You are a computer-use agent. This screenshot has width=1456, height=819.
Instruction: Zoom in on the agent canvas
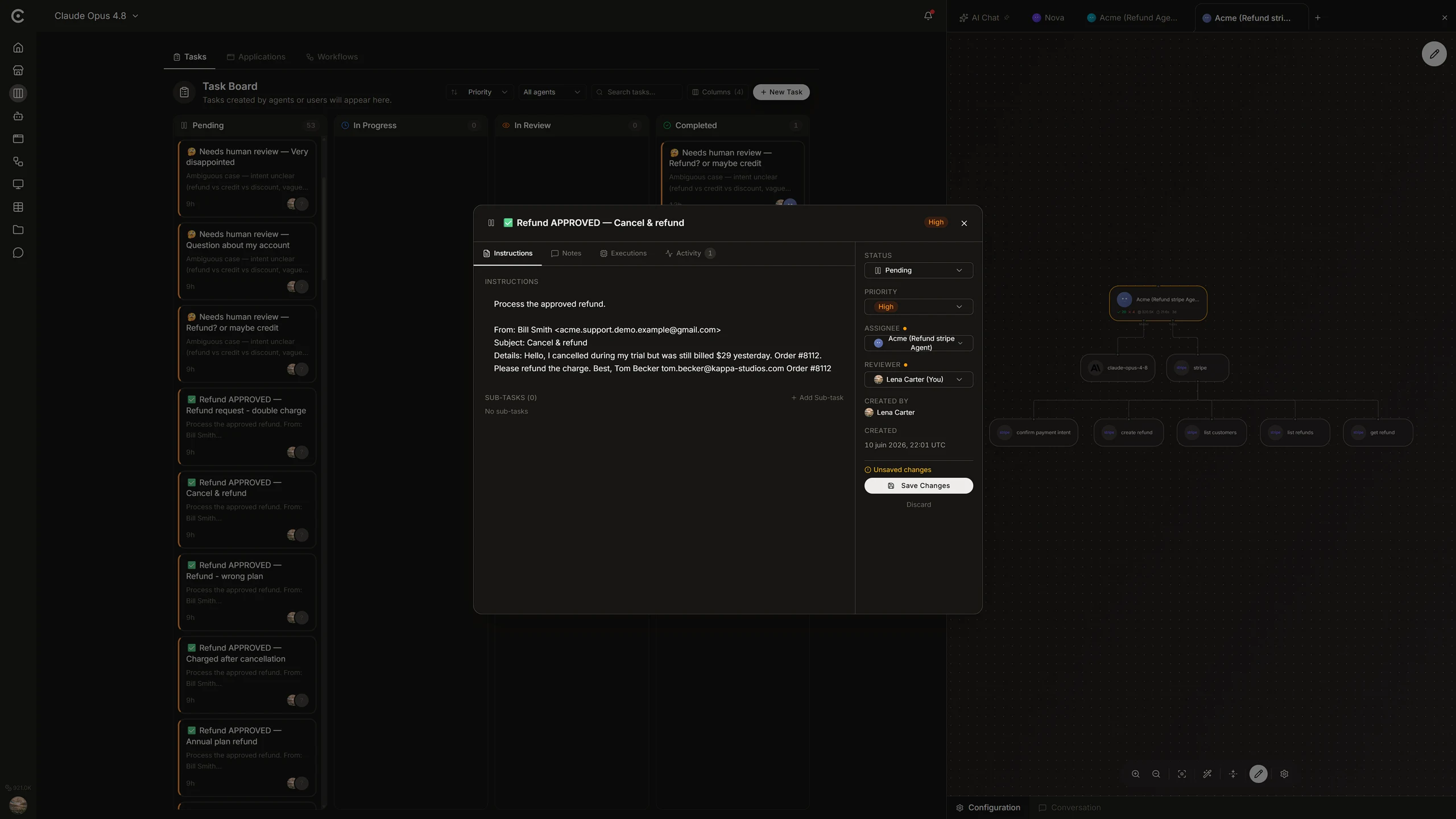[x=1135, y=774]
